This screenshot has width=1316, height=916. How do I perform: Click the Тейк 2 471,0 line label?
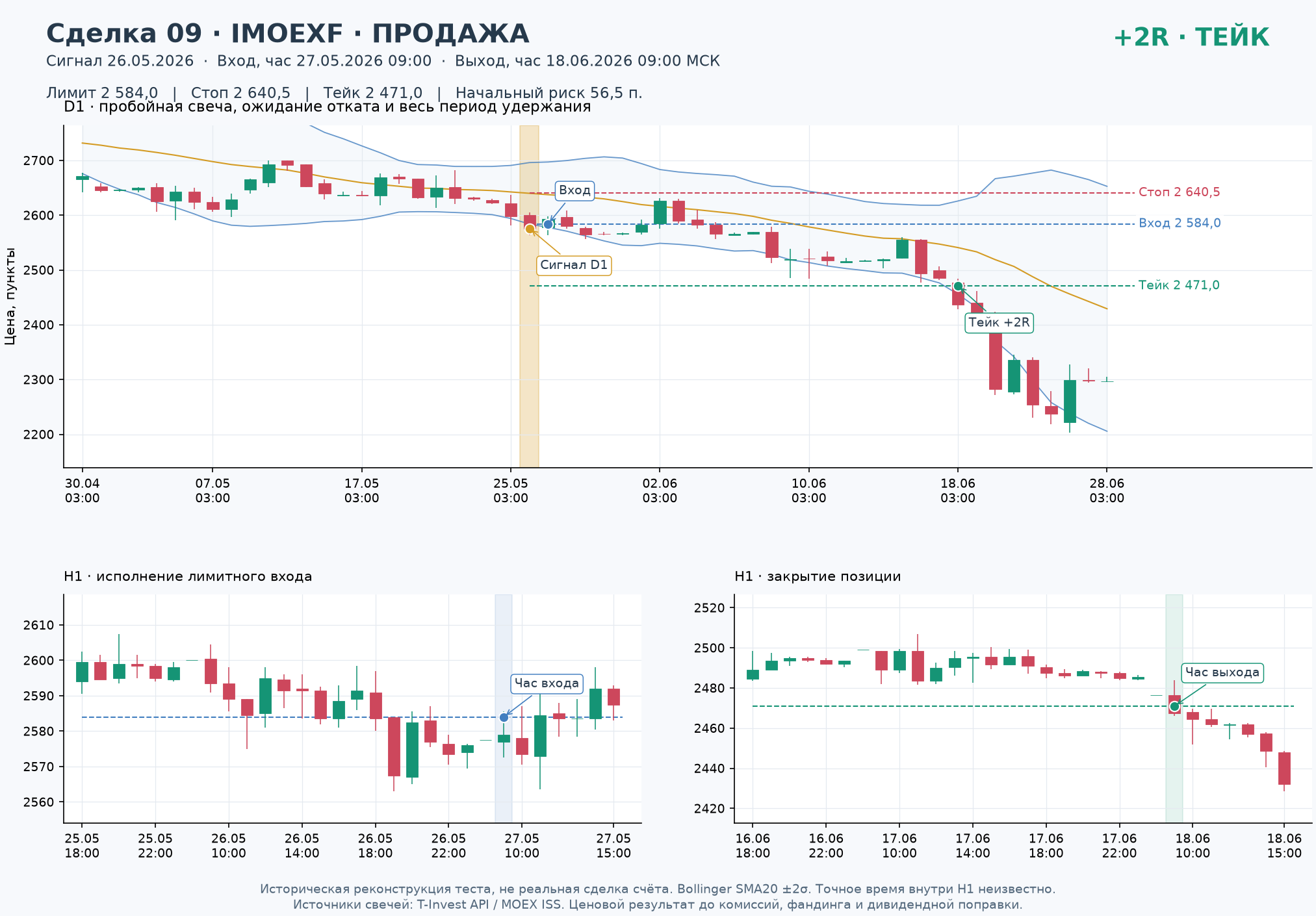click(x=1179, y=285)
